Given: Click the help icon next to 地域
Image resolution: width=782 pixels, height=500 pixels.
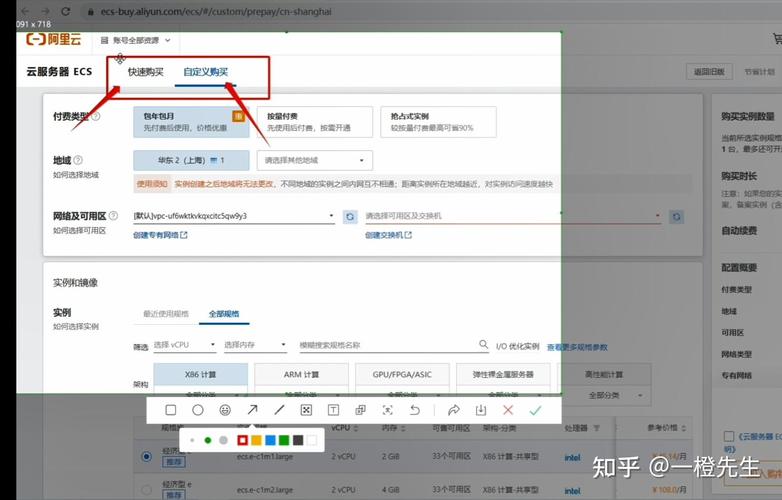Looking at the screenshot, I should pyautogui.click(x=78, y=160).
